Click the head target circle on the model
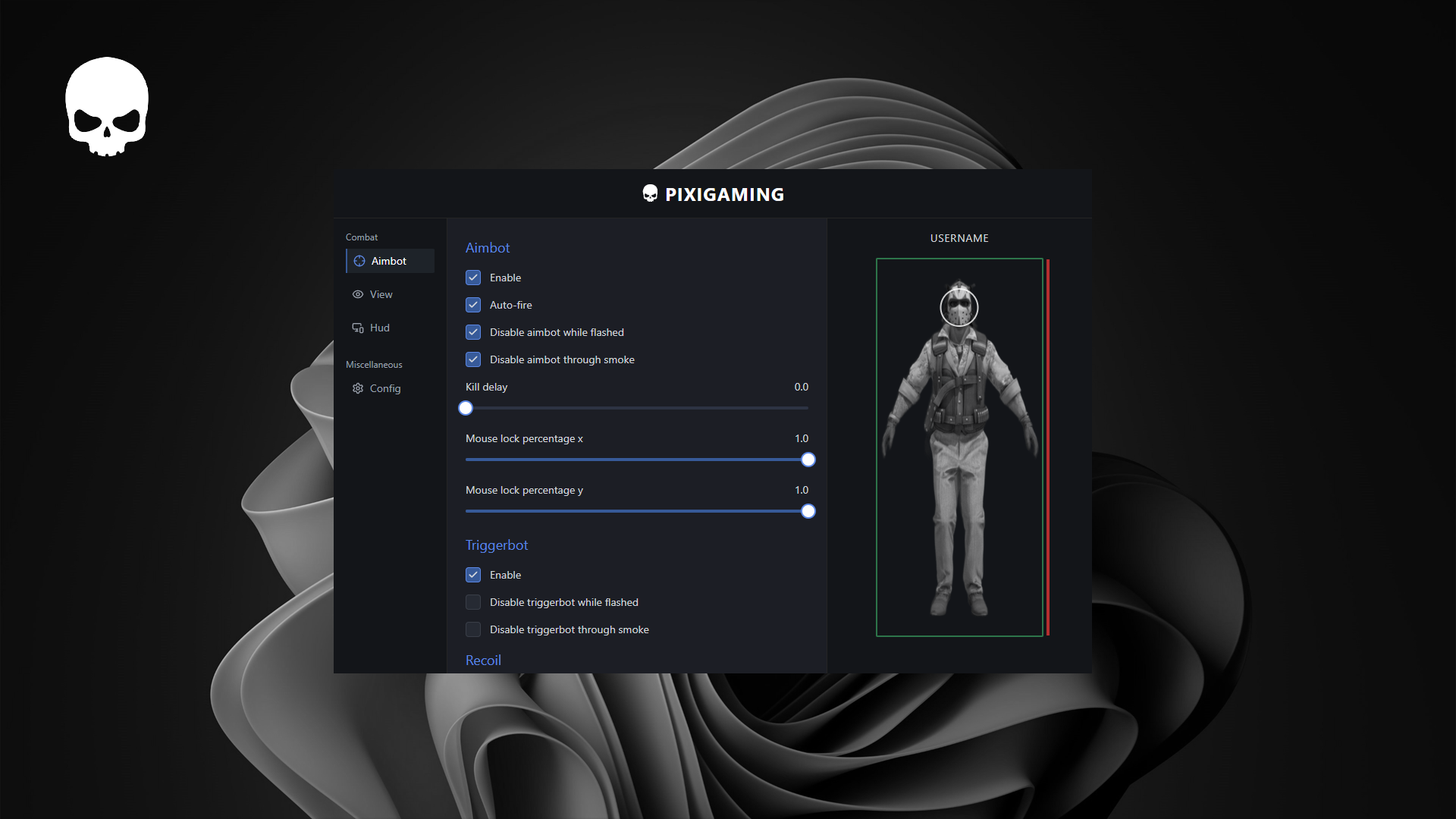Viewport: 1456px width, 819px height. coord(959,307)
